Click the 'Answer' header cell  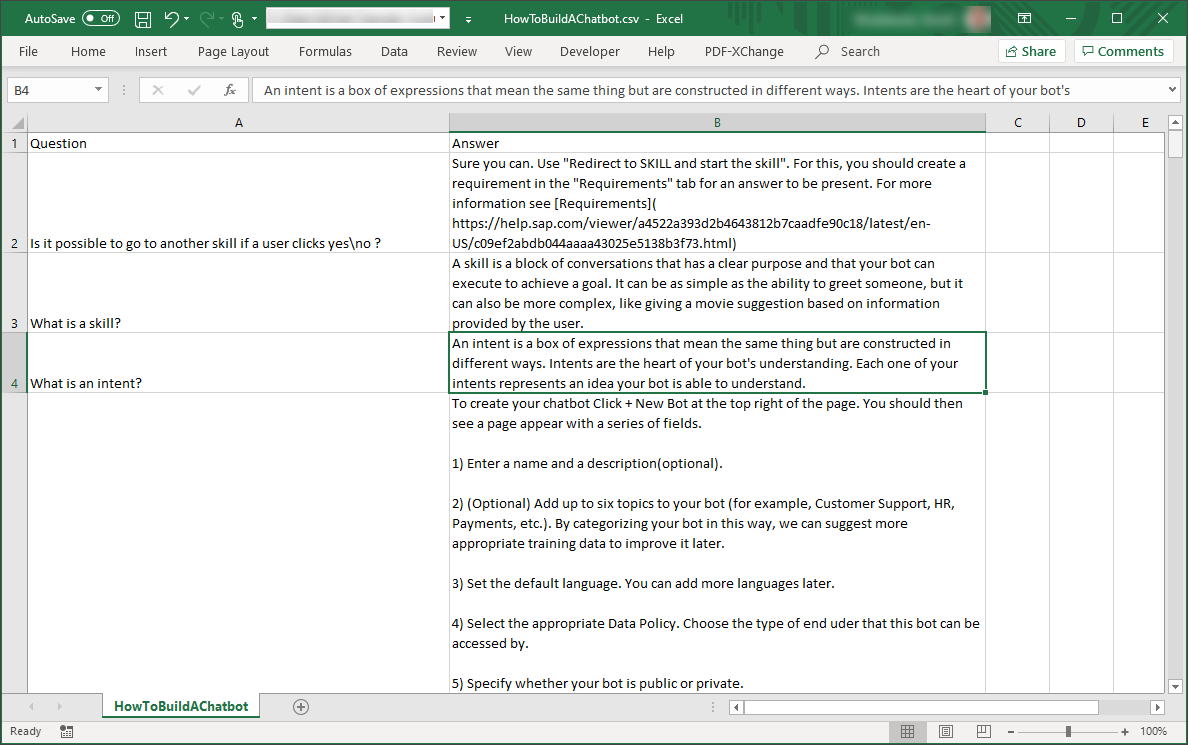click(x=717, y=143)
